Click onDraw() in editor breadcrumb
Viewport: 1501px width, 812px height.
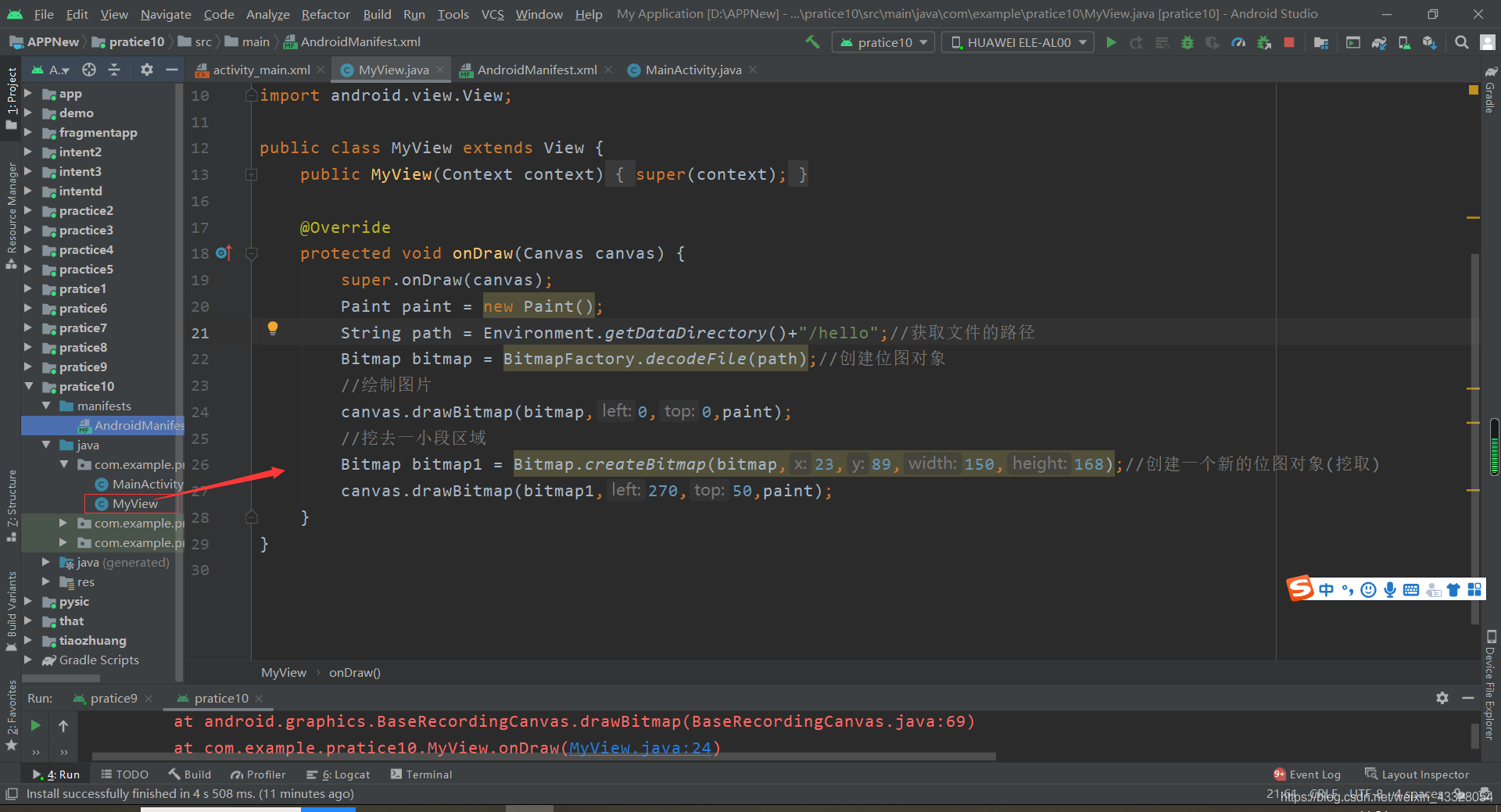point(354,672)
